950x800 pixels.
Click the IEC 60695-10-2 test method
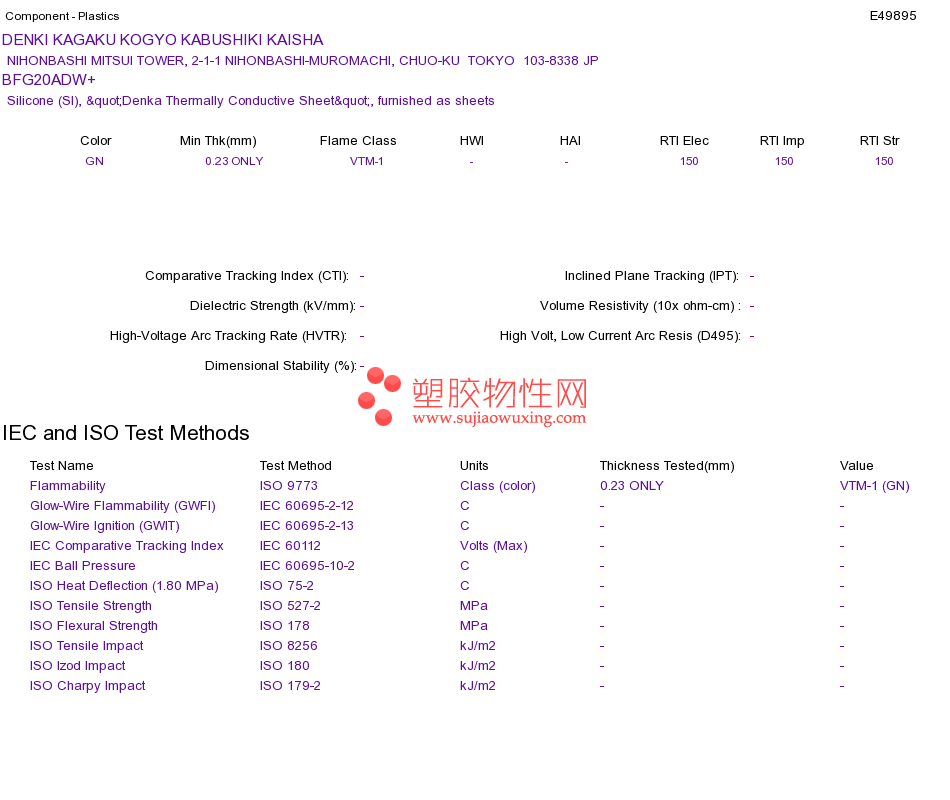pyautogui.click(x=307, y=565)
